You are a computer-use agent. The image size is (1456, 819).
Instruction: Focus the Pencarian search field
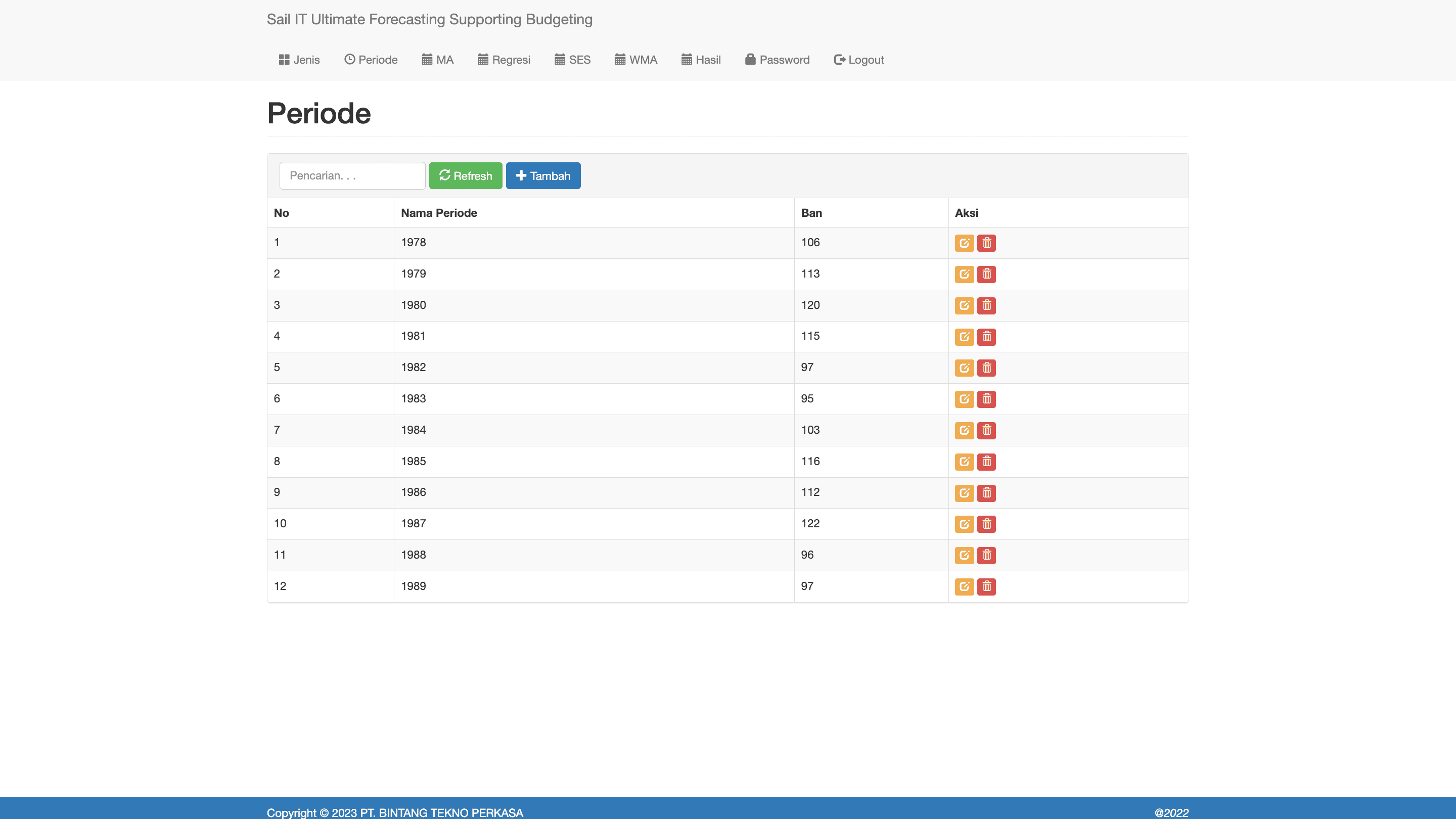[352, 176]
